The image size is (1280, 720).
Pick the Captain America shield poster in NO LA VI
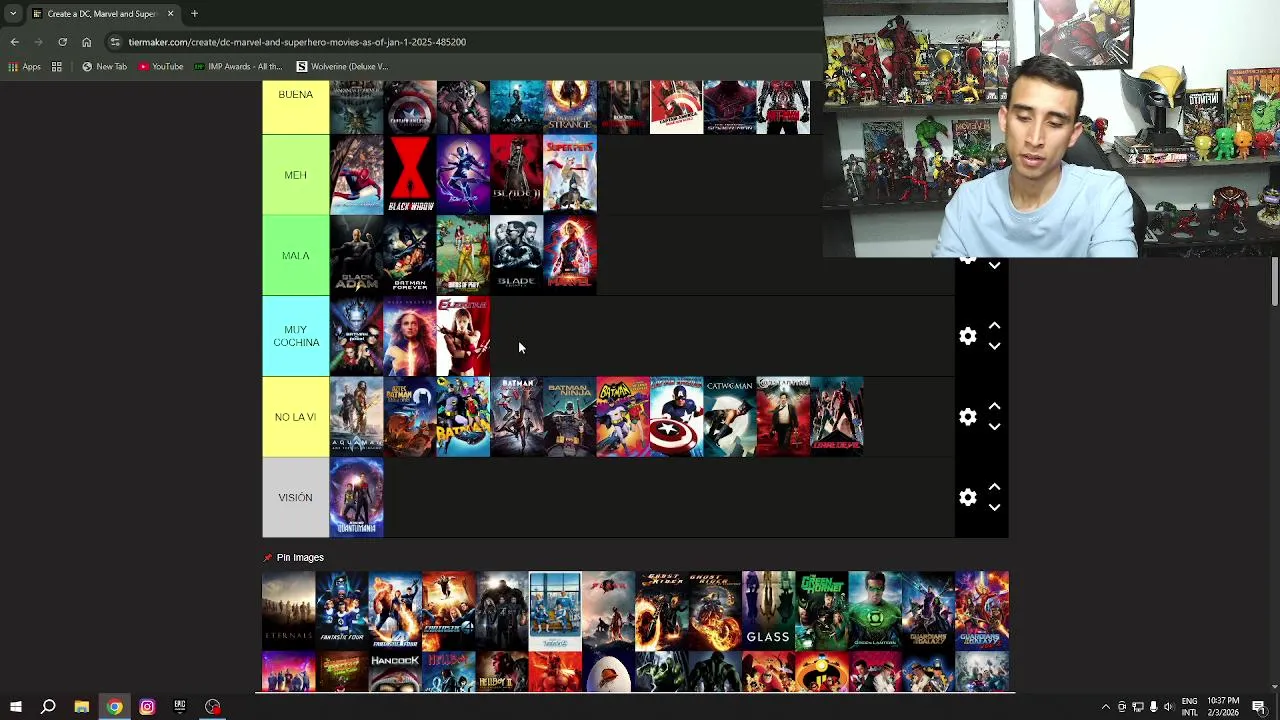(x=676, y=417)
